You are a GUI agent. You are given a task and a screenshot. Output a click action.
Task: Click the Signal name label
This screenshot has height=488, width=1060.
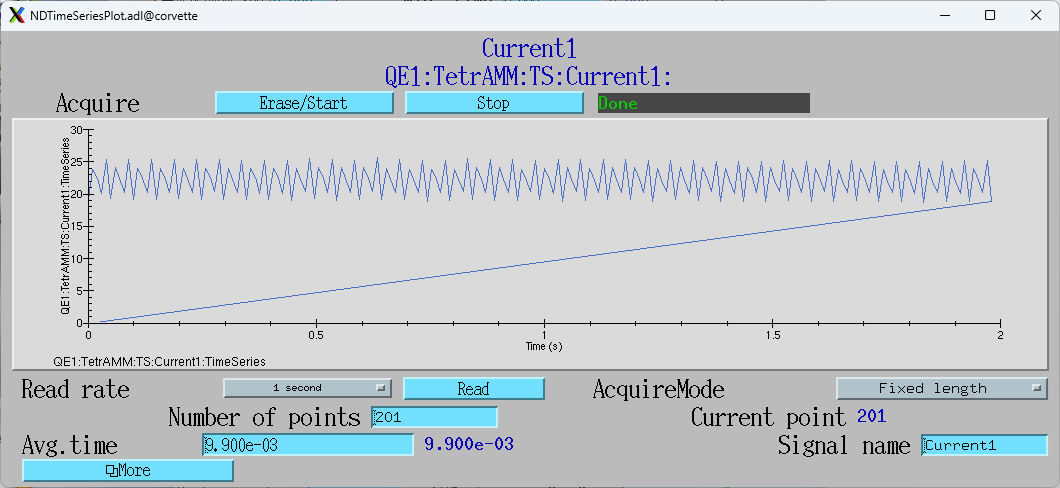tap(844, 446)
